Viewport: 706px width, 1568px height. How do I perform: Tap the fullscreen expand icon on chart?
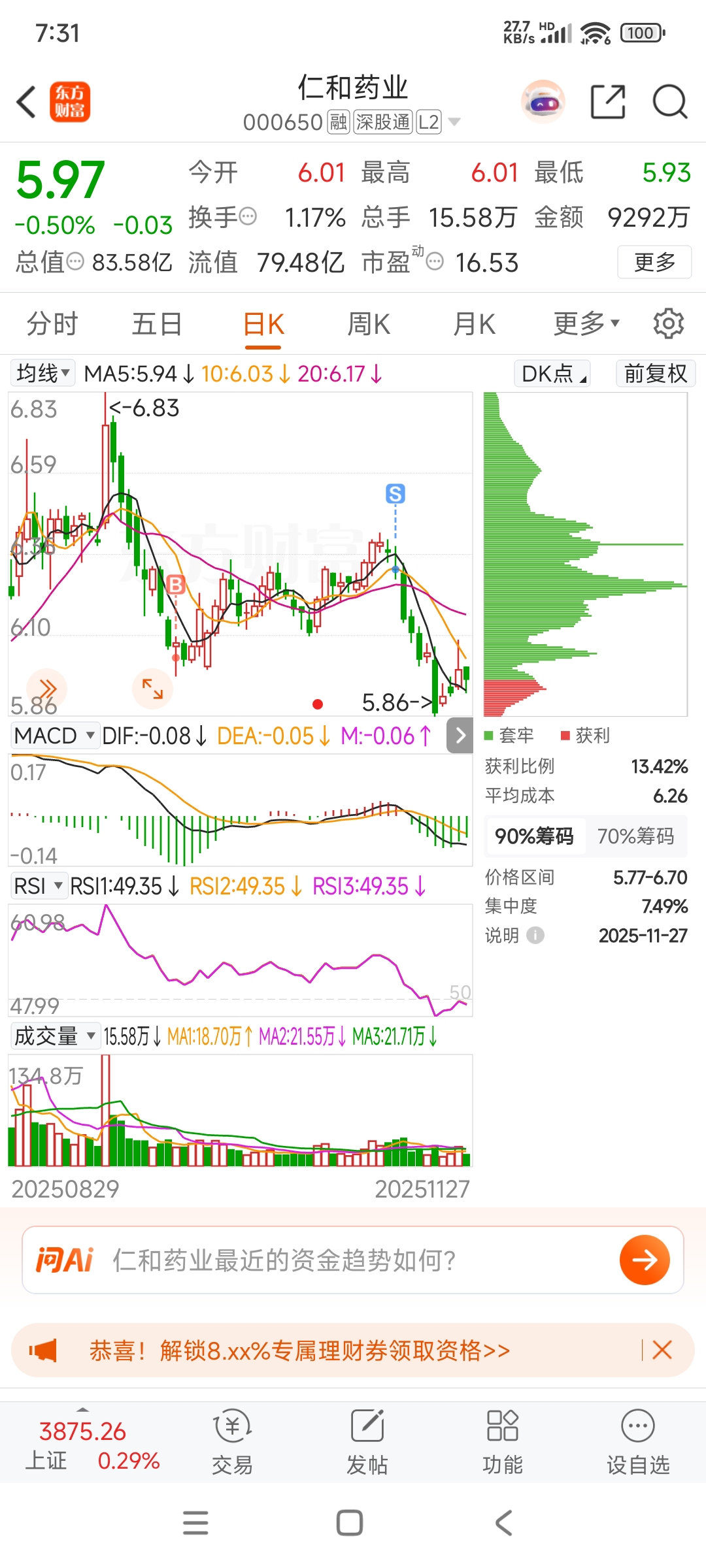coord(152,688)
